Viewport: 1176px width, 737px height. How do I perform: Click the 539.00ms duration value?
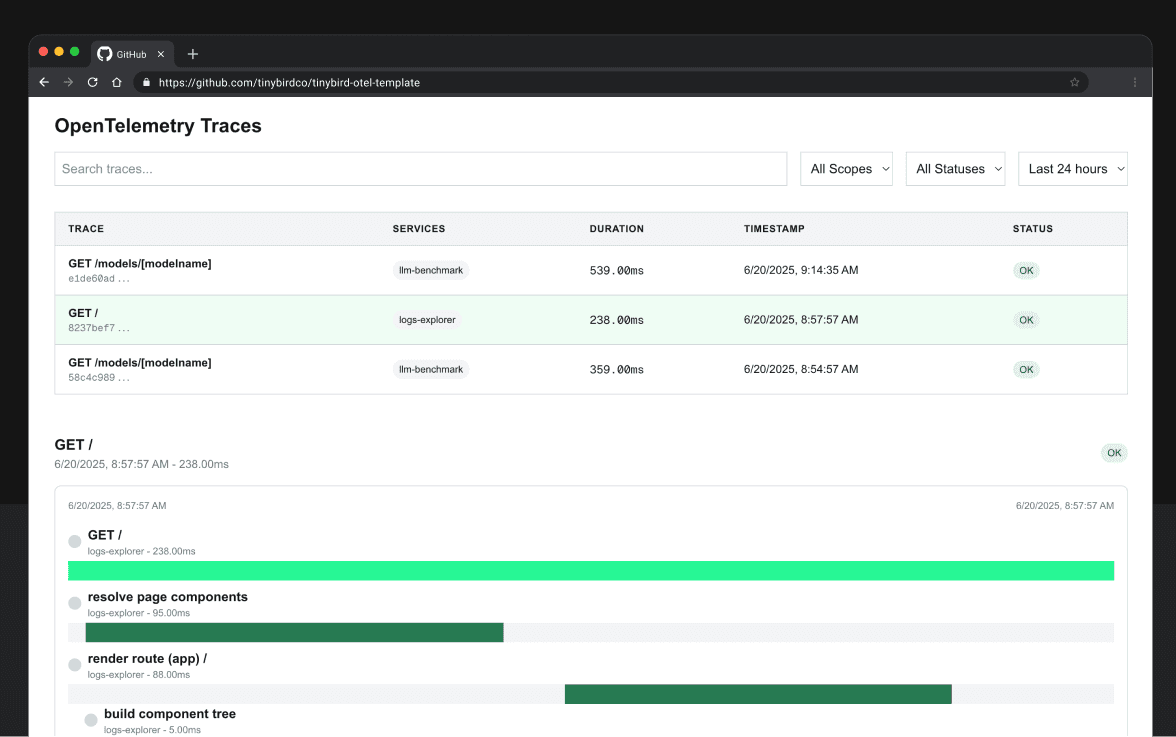point(616,271)
